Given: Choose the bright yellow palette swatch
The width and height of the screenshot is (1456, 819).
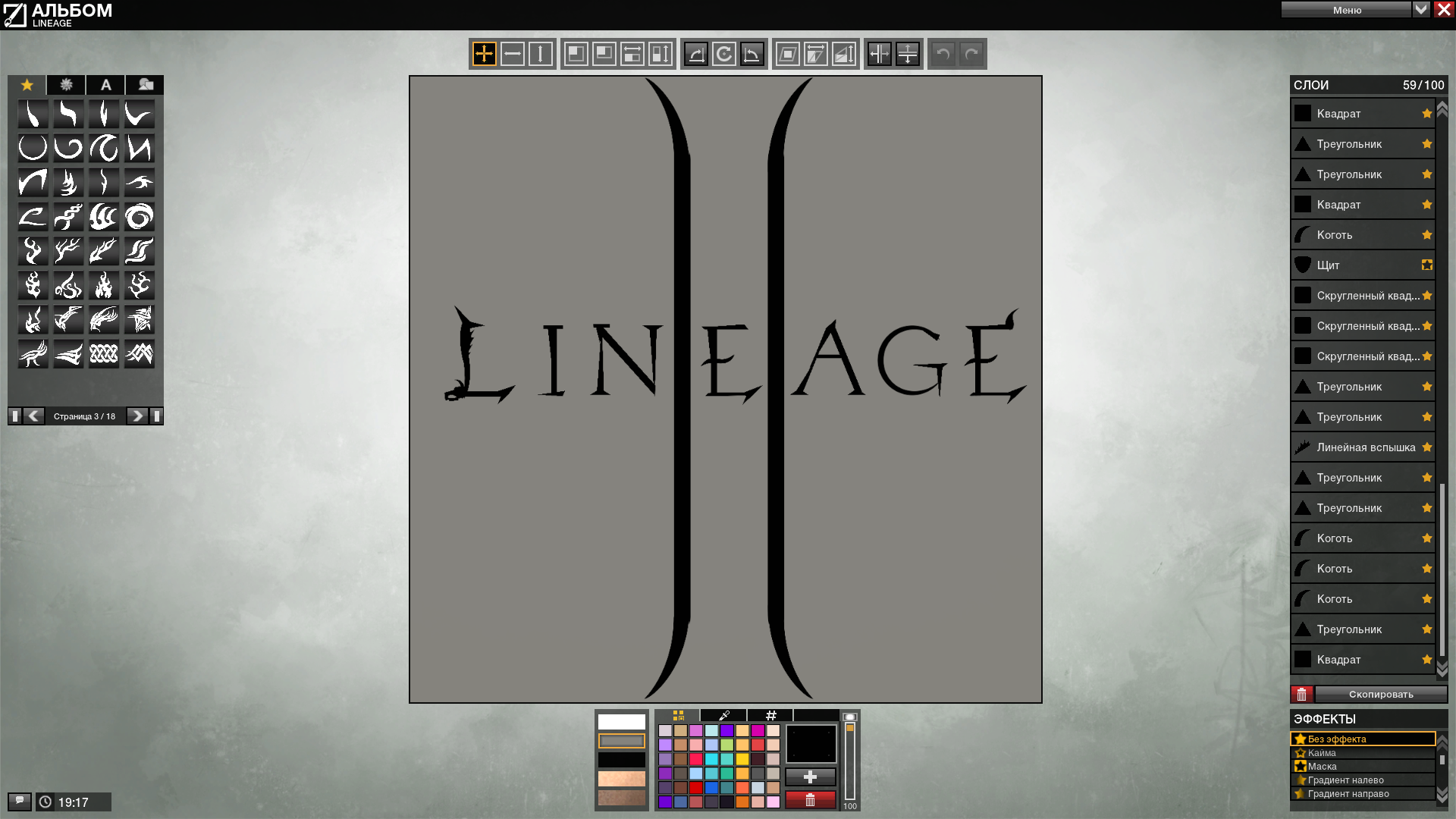Looking at the screenshot, I should [x=742, y=759].
